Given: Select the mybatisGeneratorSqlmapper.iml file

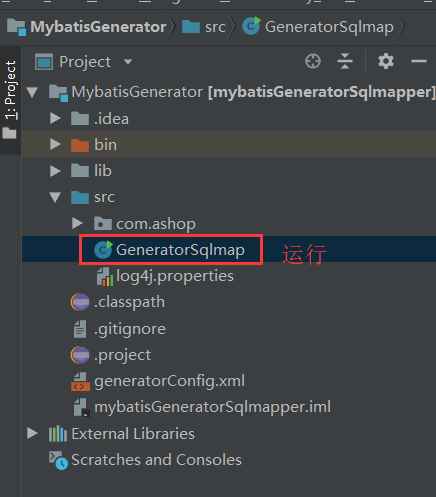Looking at the screenshot, I should tap(202, 407).
